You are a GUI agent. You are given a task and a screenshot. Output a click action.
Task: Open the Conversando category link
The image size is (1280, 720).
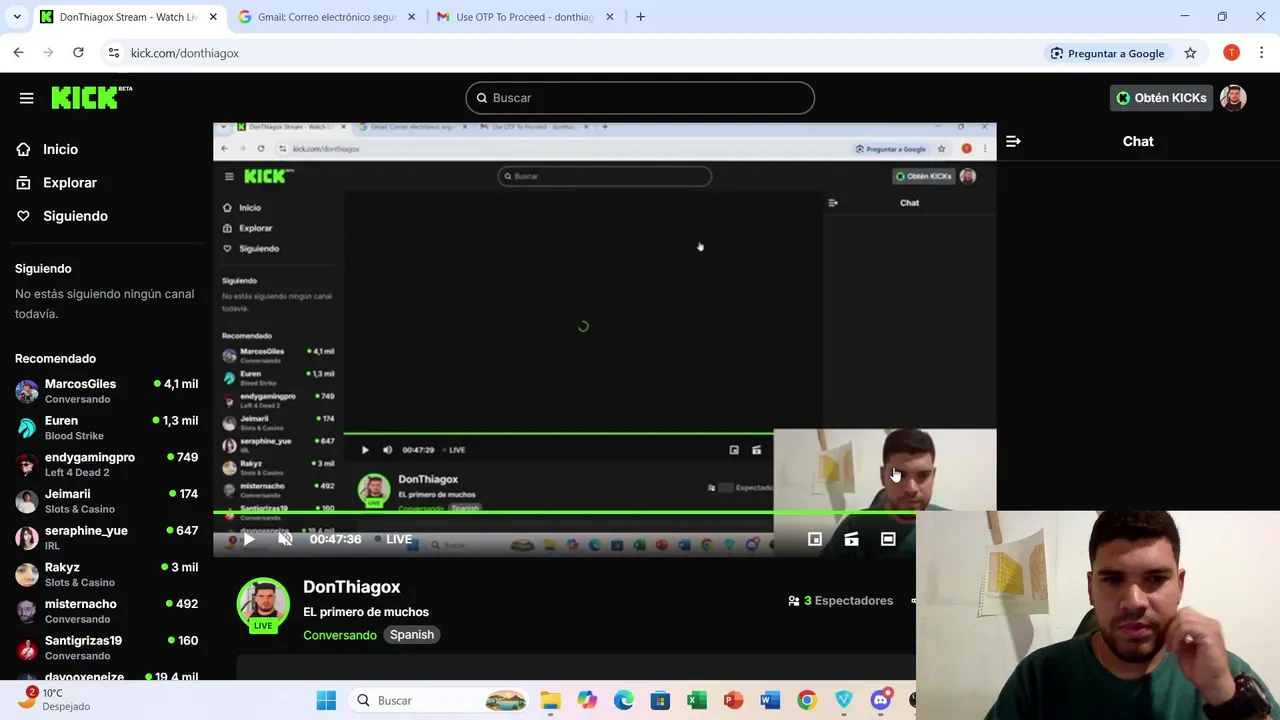[340, 635]
